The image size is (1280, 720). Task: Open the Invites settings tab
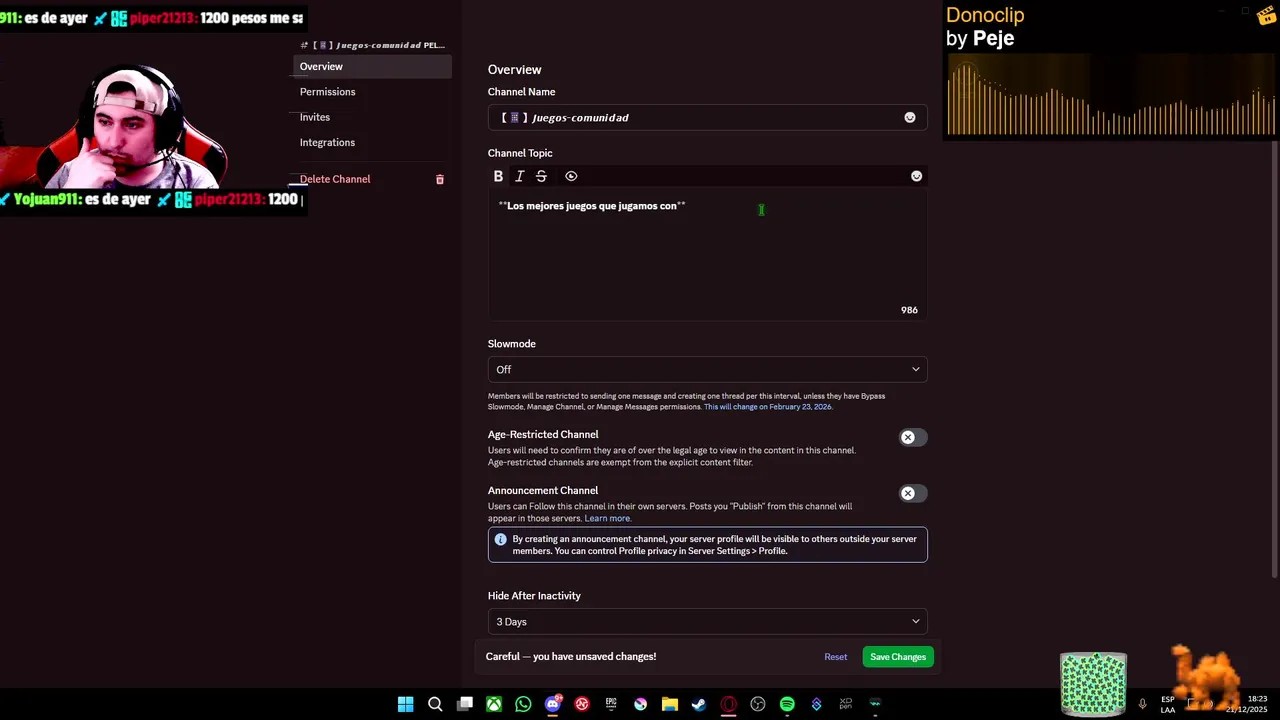click(373, 117)
